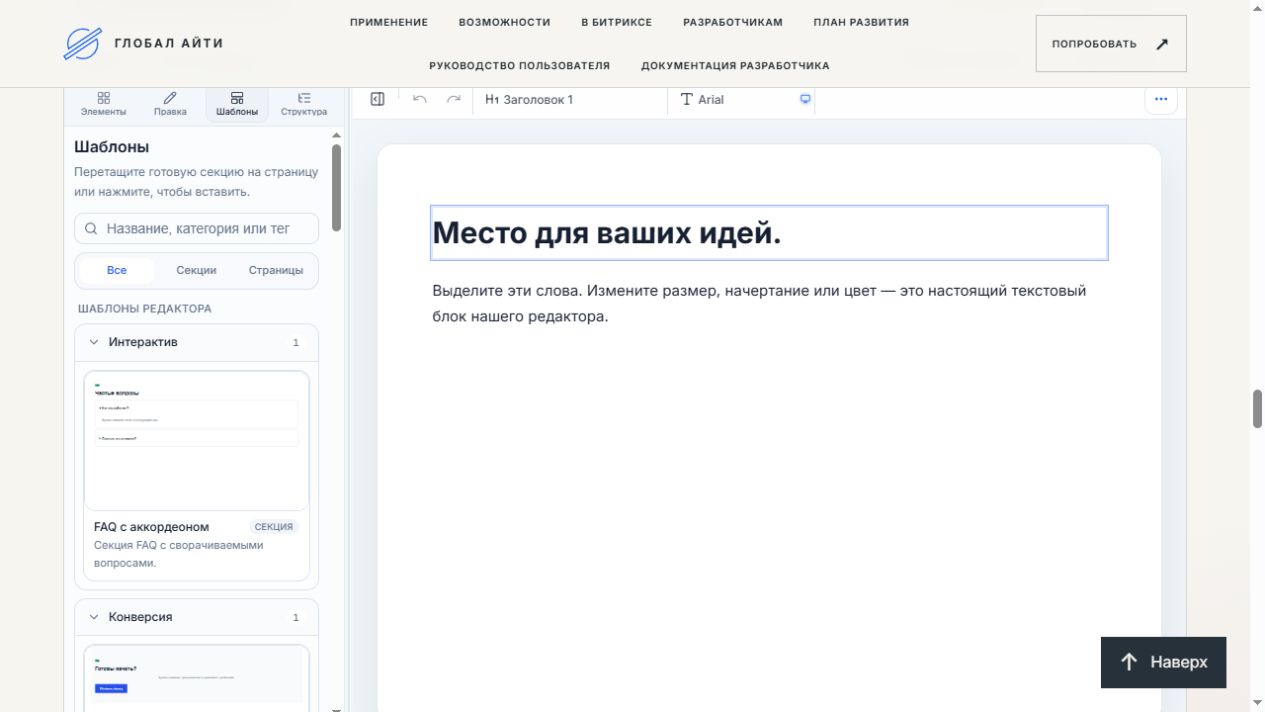Click the search magnifier icon
The image size is (1265, 712).
coord(91,229)
